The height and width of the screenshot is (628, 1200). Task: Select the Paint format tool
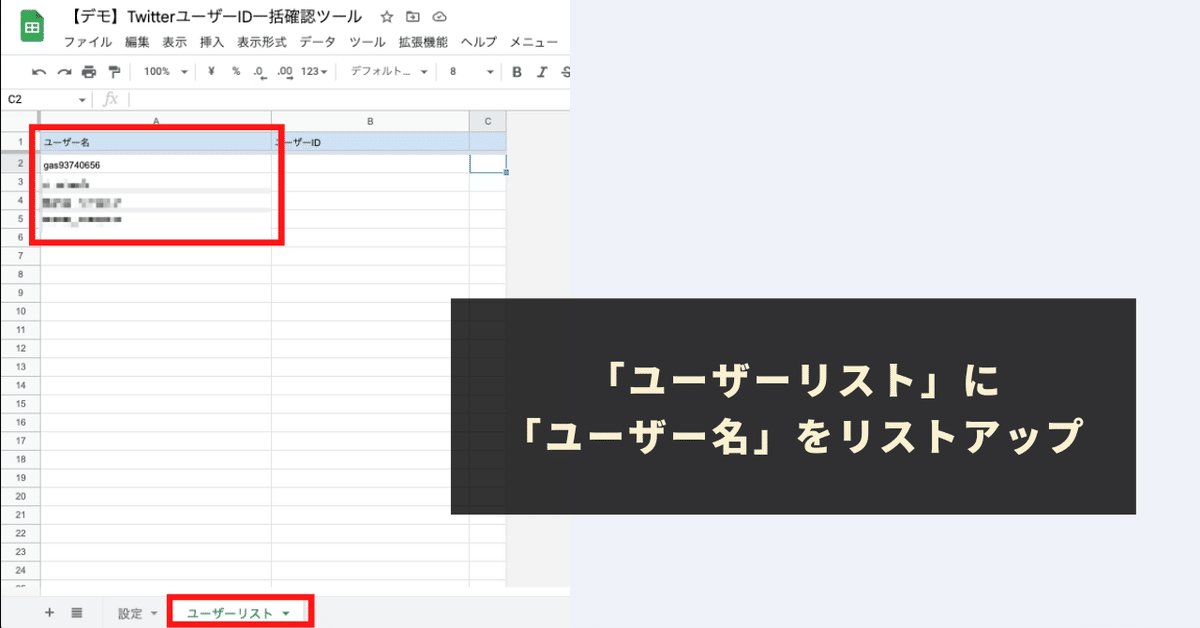pyautogui.click(x=112, y=71)
